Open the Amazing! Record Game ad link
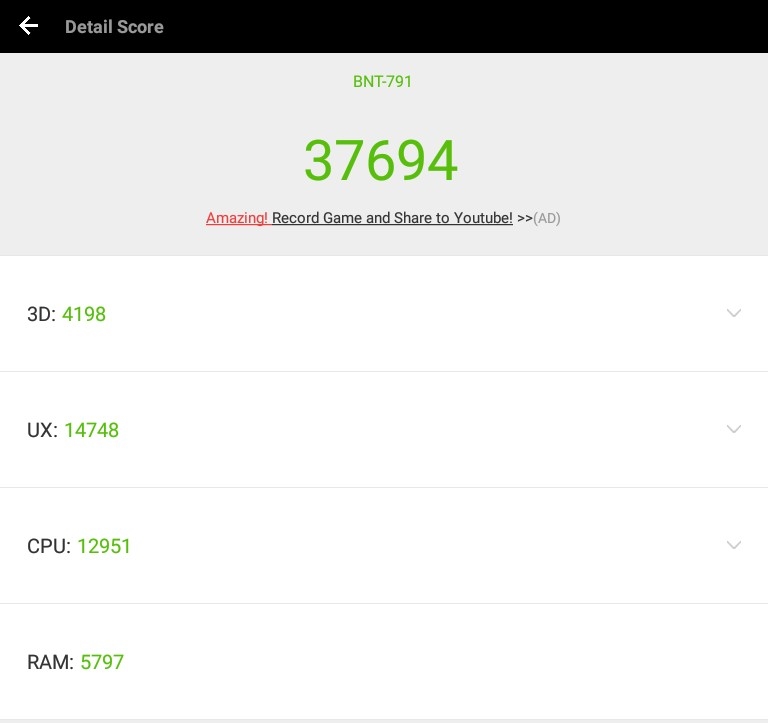This screenshot has width=768, height=723. (x=359, y=217)
